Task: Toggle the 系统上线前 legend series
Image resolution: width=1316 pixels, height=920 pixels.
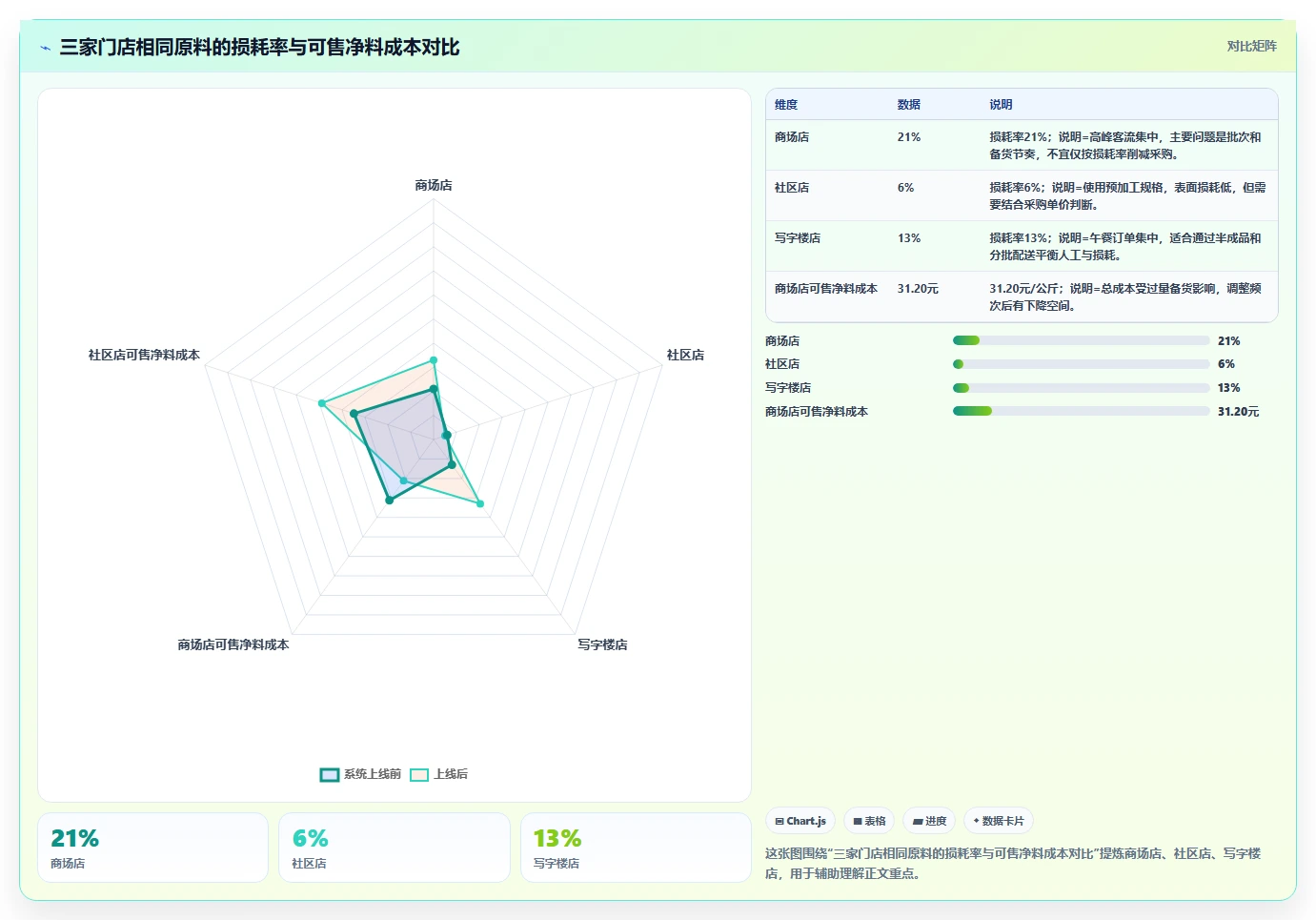Action: click(x=360, y=774)
